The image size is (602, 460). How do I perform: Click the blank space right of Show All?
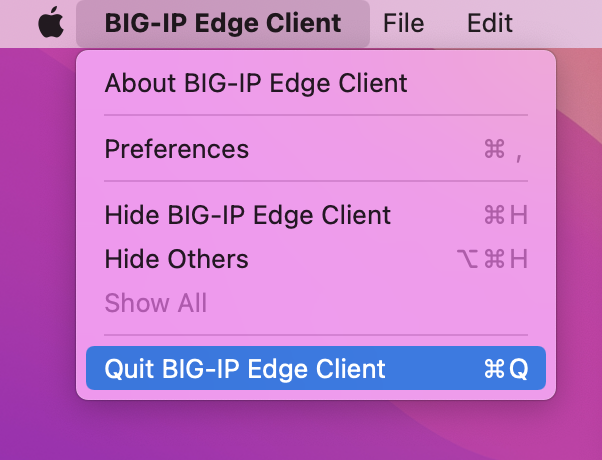pos(376,303)
